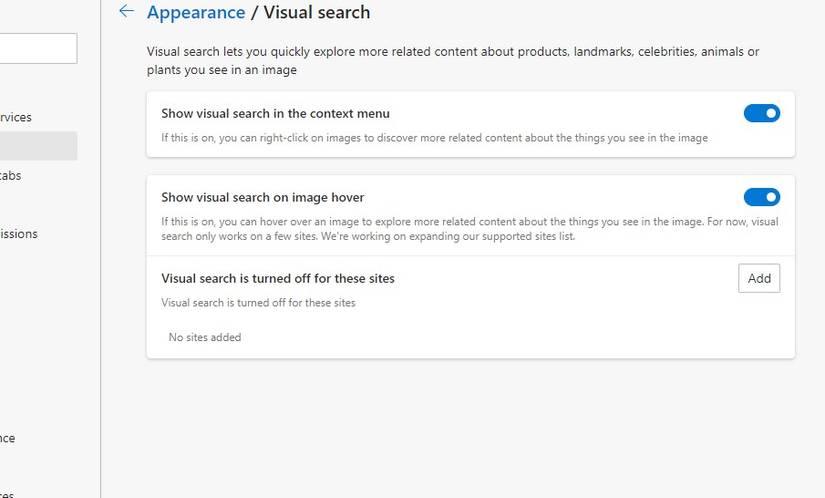Image resolution: width=825 pixels, height=498 pixels.
Task: Click "Show visual search in the context menu" label
Action: tap(275, 114)
